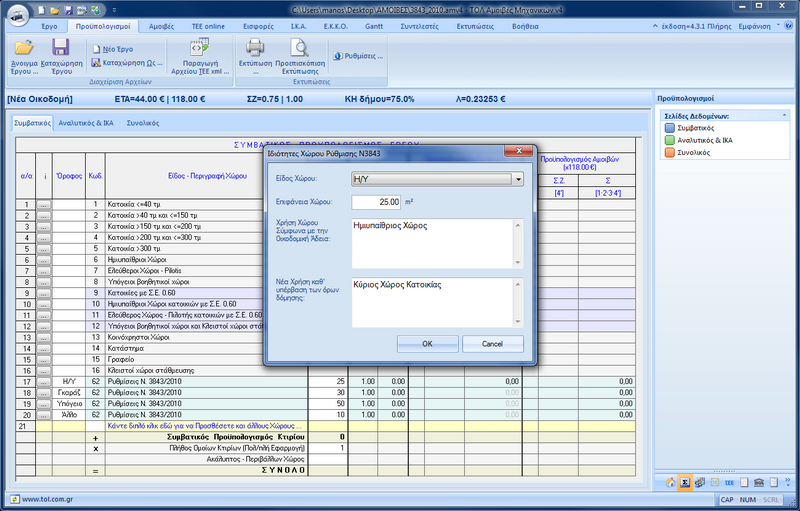Viewport: 800px width, 511px height.
Task: Click the Εκτύπωση printer icon
Action: (255, 49)
